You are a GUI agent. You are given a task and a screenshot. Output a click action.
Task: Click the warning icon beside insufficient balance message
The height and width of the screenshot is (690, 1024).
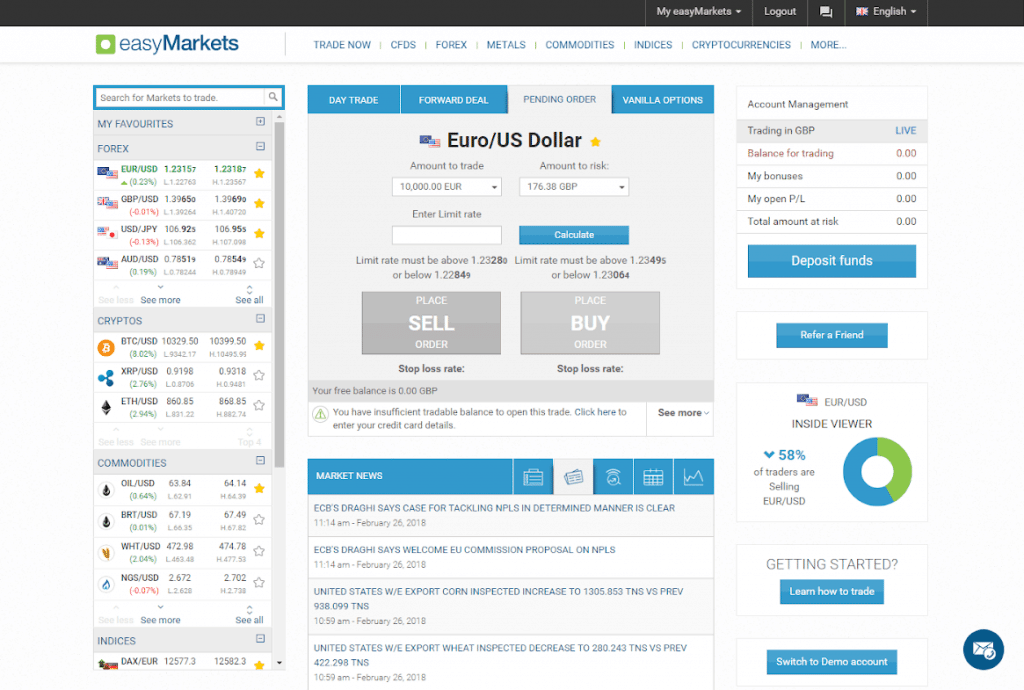pyautogui.click(x=320, y=415)
